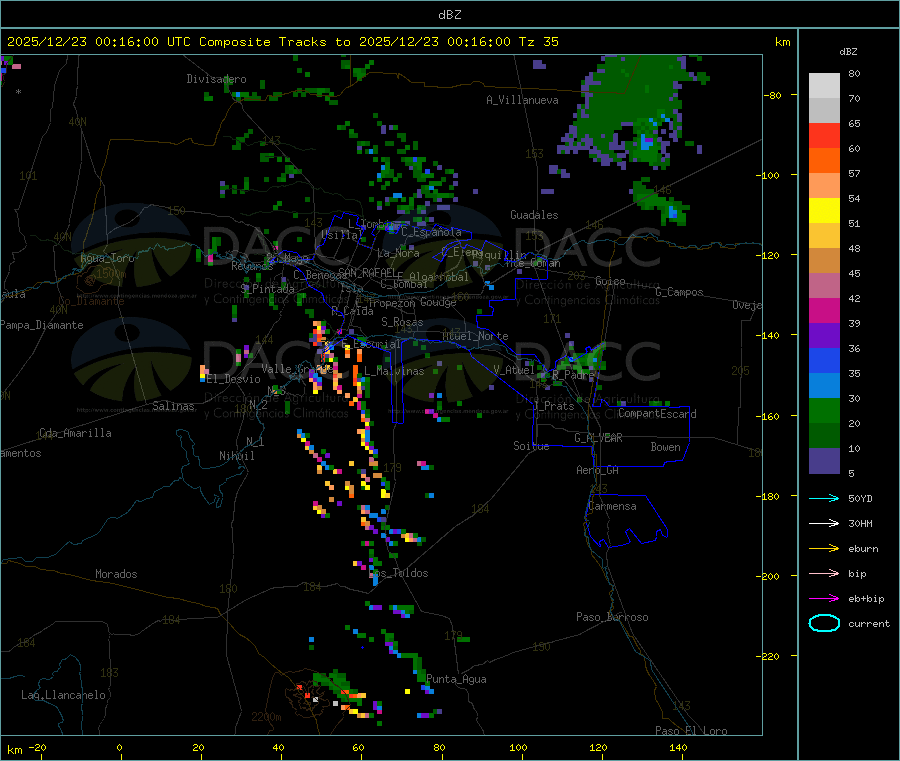900x761 pixels.
Task: Click the Punta_Agua map label
Action: [x=456, y=679]
